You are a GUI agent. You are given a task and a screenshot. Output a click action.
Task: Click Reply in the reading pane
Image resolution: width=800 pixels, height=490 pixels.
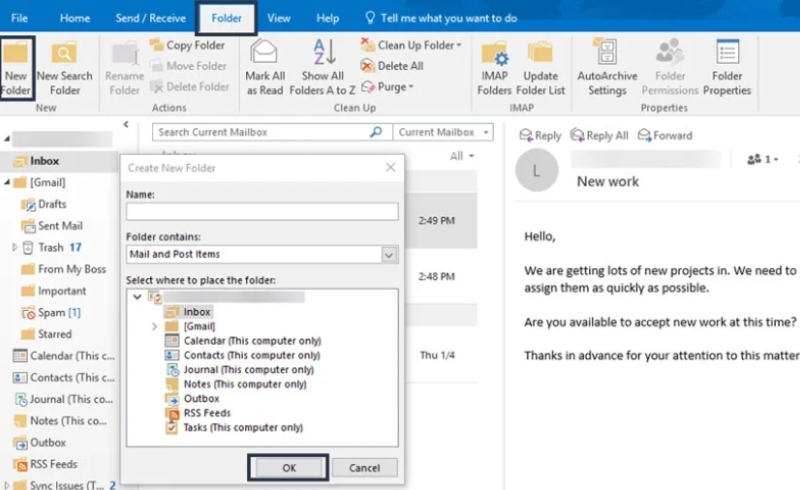click(540, 135)
